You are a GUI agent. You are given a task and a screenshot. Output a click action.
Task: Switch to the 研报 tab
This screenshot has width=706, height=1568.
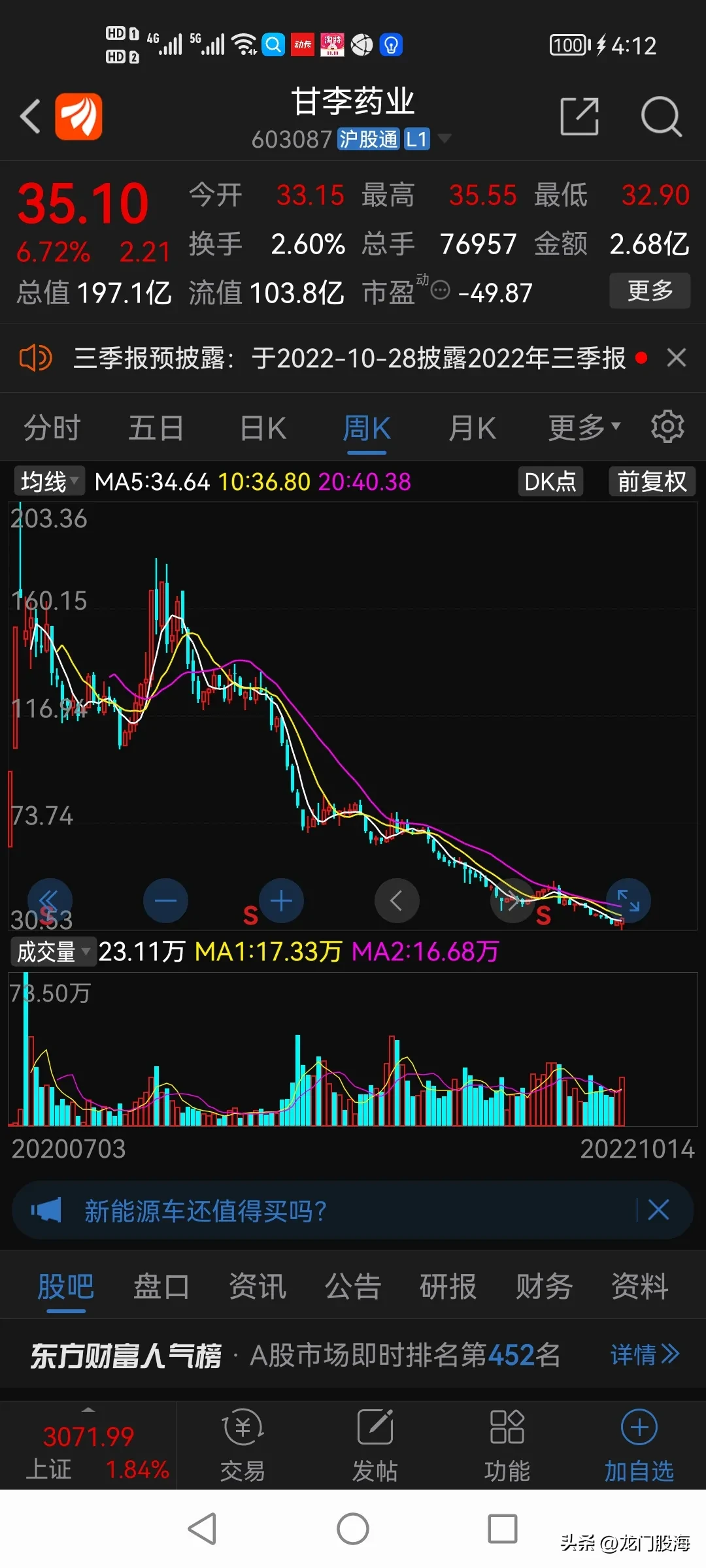pos(448,1287)
